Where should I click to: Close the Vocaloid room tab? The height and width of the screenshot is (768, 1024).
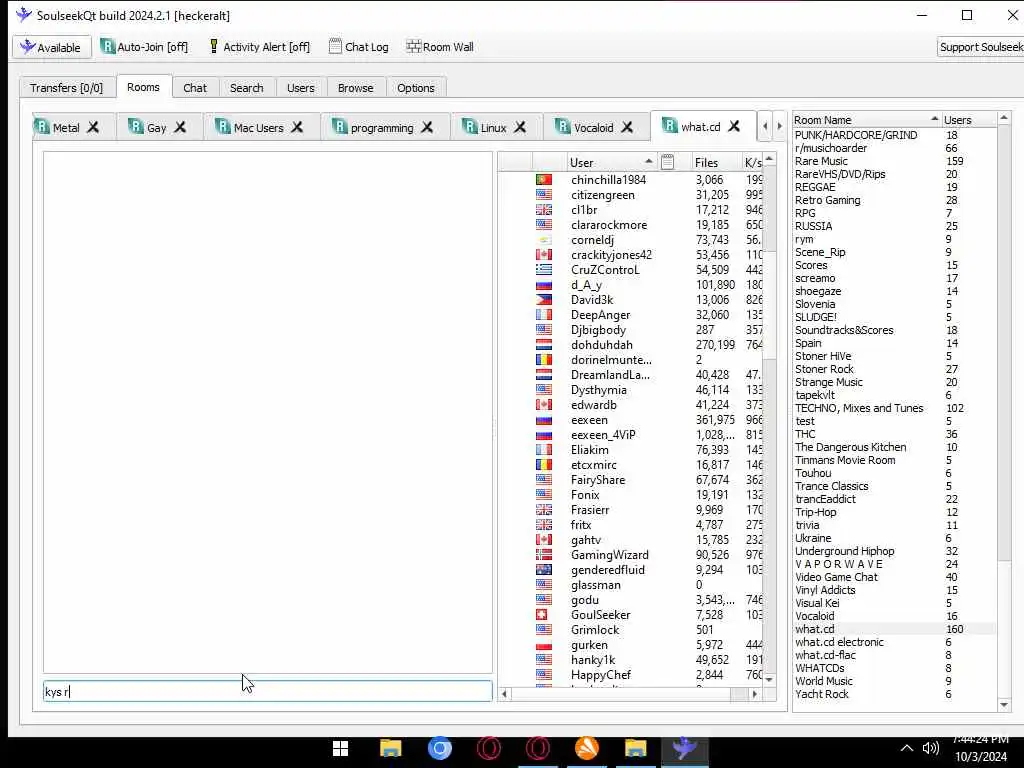click(627, 127)
